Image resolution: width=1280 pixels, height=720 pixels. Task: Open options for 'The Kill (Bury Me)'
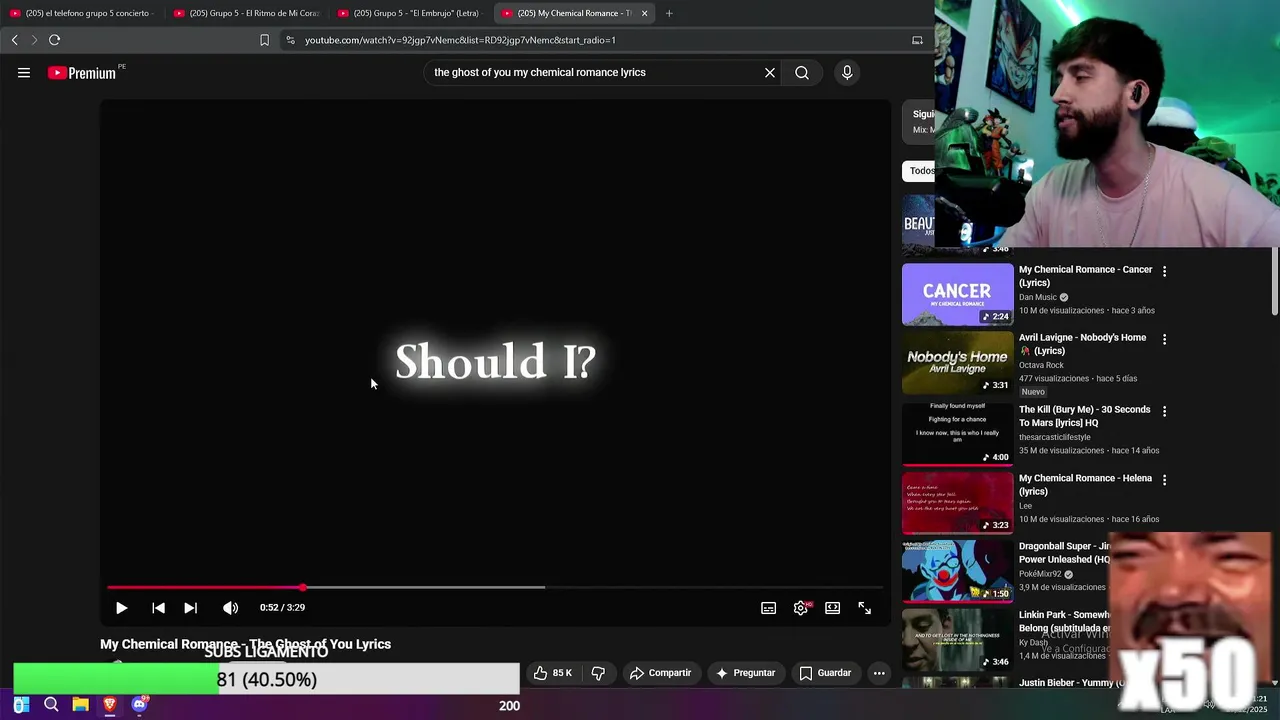1164,411
